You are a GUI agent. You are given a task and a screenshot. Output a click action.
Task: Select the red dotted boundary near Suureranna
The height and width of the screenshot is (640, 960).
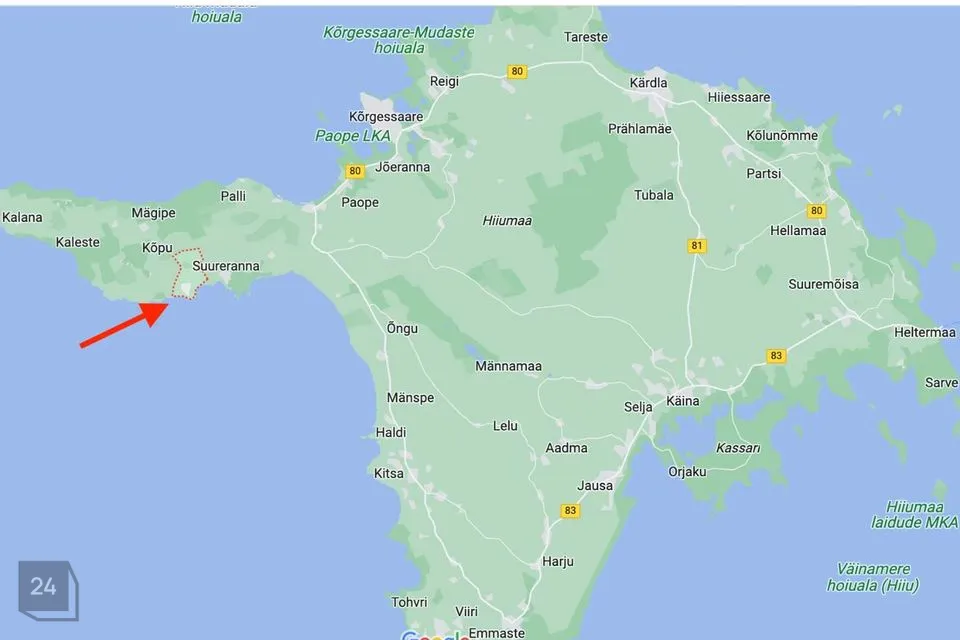tap(189, 275)
